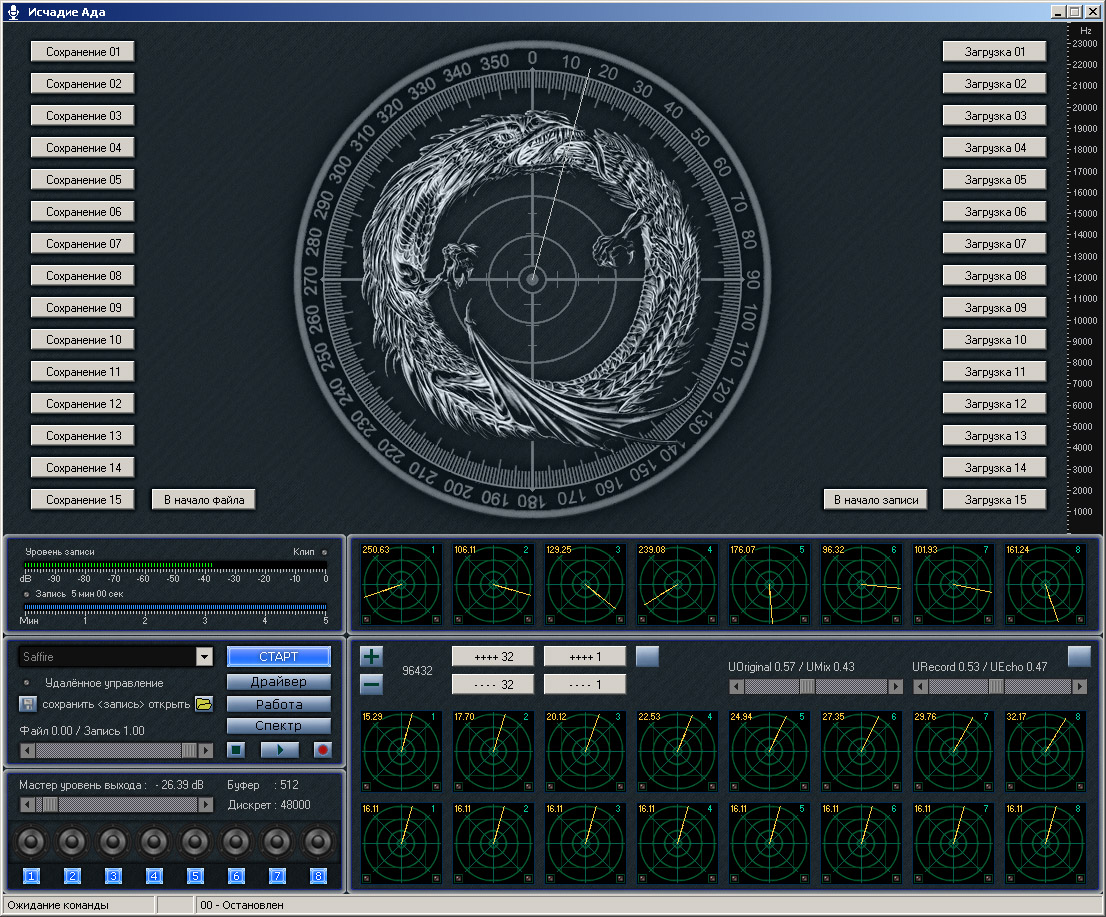Click the speaker knob above channel button 6

[236, 841]
